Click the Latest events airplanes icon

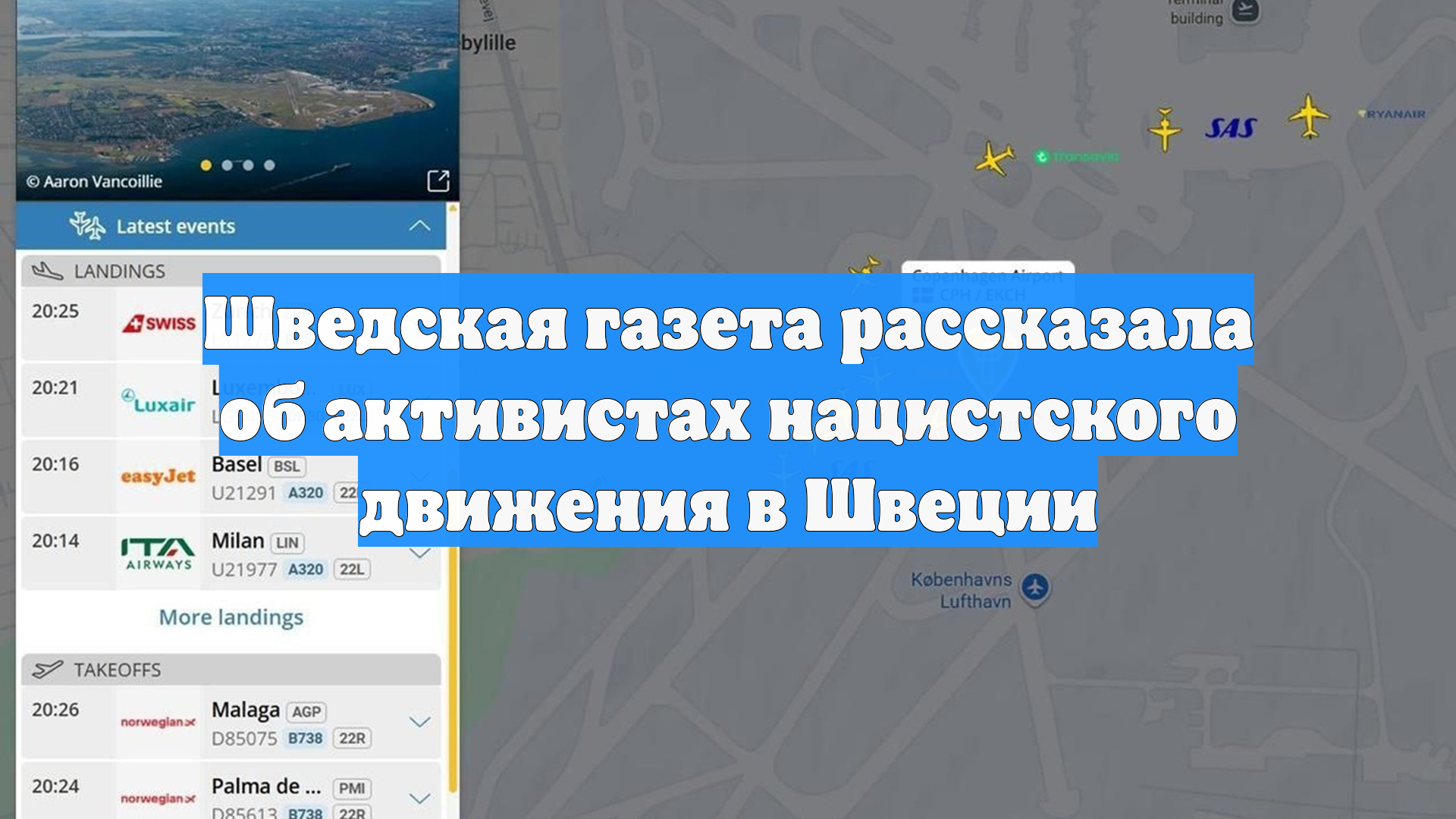[x=87, y=226]
